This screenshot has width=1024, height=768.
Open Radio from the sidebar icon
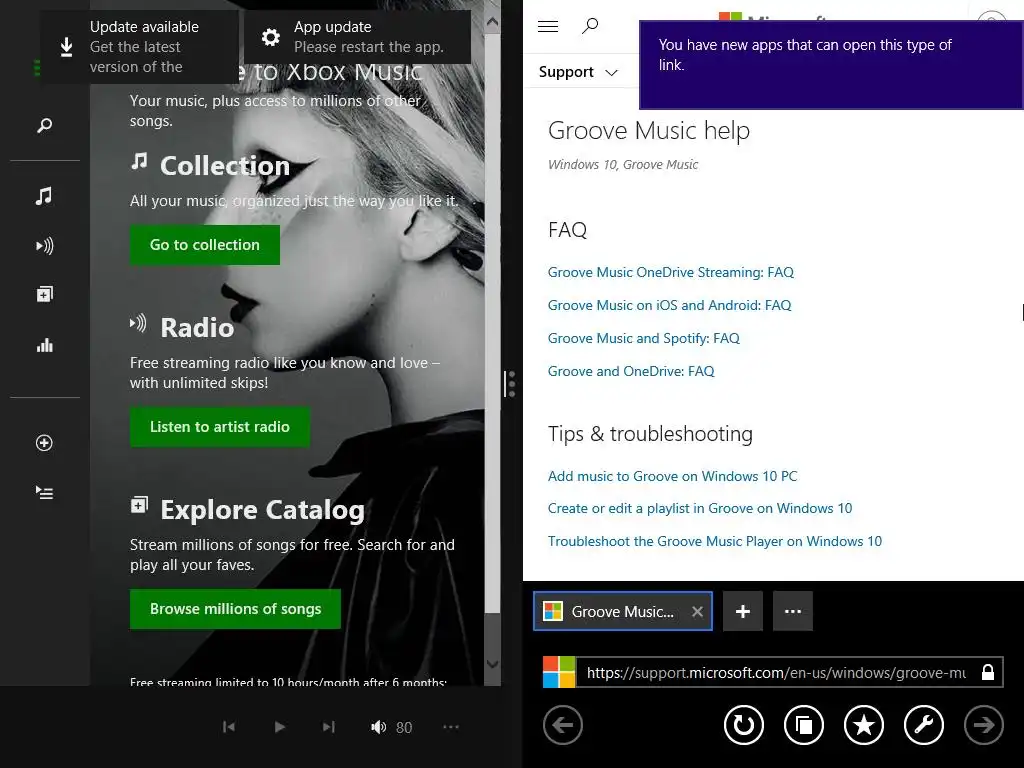(x=44, y=246)
